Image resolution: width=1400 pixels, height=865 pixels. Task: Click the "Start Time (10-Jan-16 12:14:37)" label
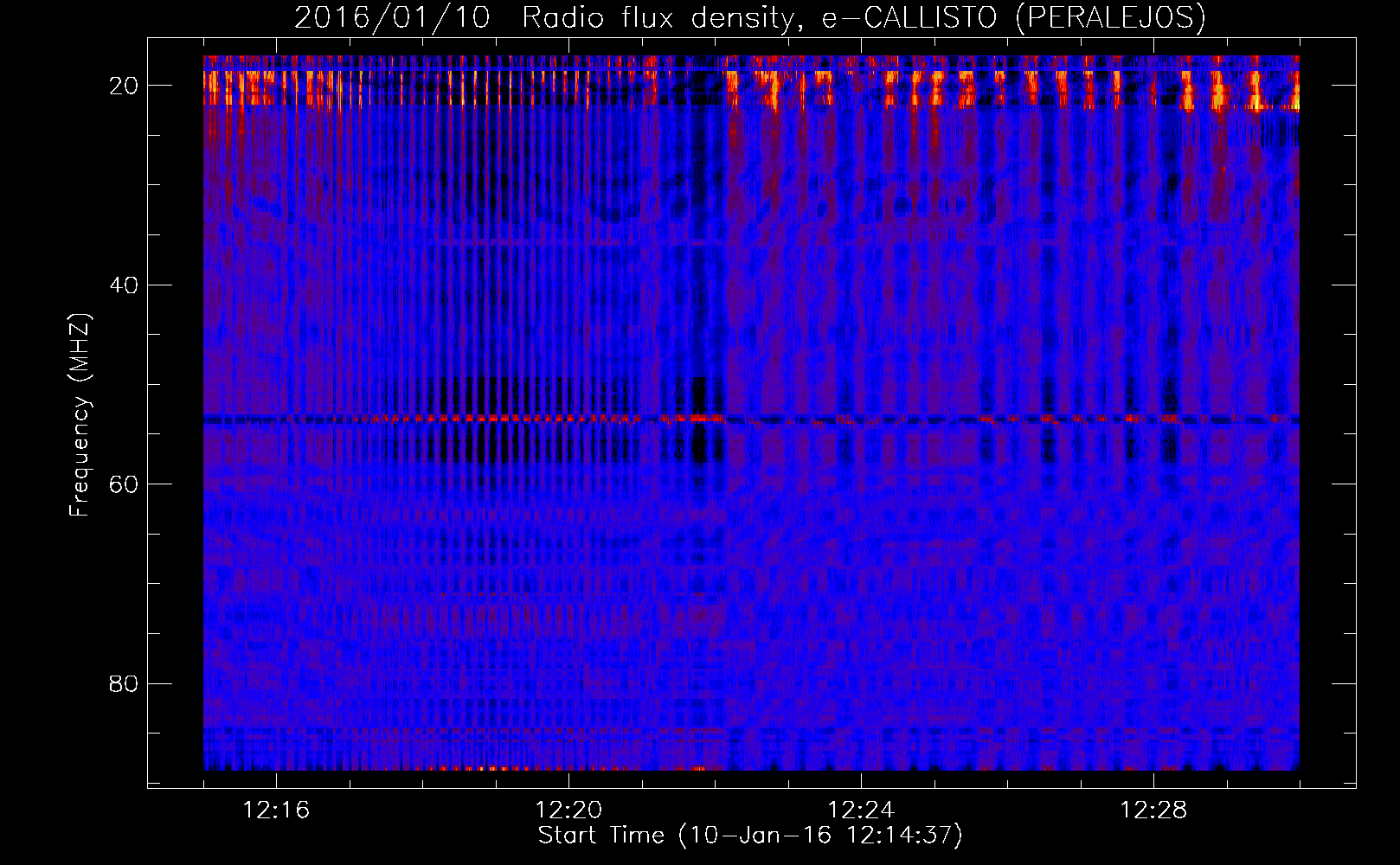[x=749, y=836]
